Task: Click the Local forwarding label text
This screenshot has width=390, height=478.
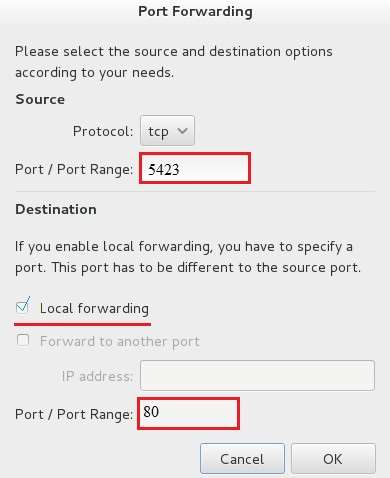Action: click(x=94, y=308)
